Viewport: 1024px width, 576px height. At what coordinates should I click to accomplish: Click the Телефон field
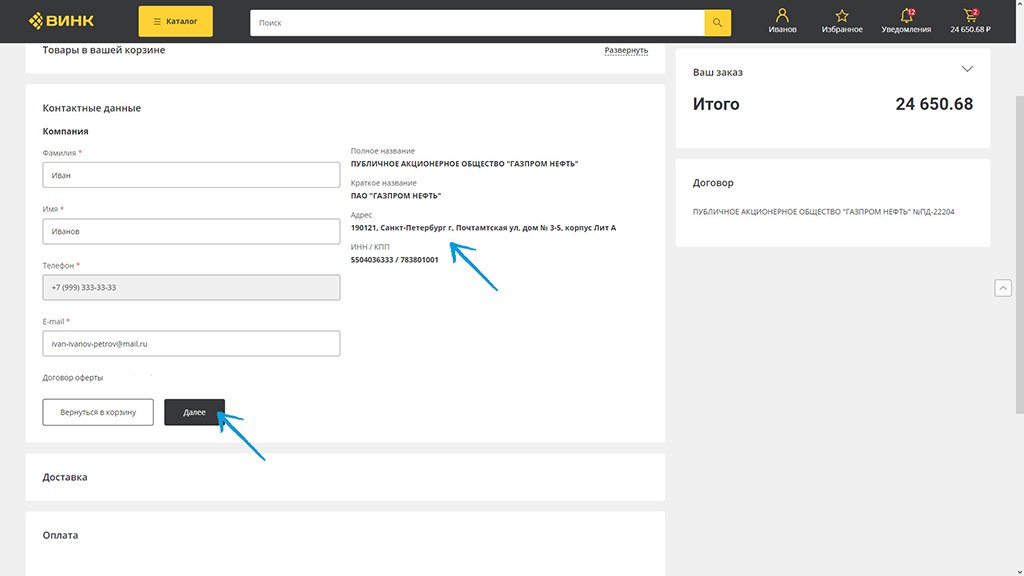pyautogui.click(x=191, y=287)
